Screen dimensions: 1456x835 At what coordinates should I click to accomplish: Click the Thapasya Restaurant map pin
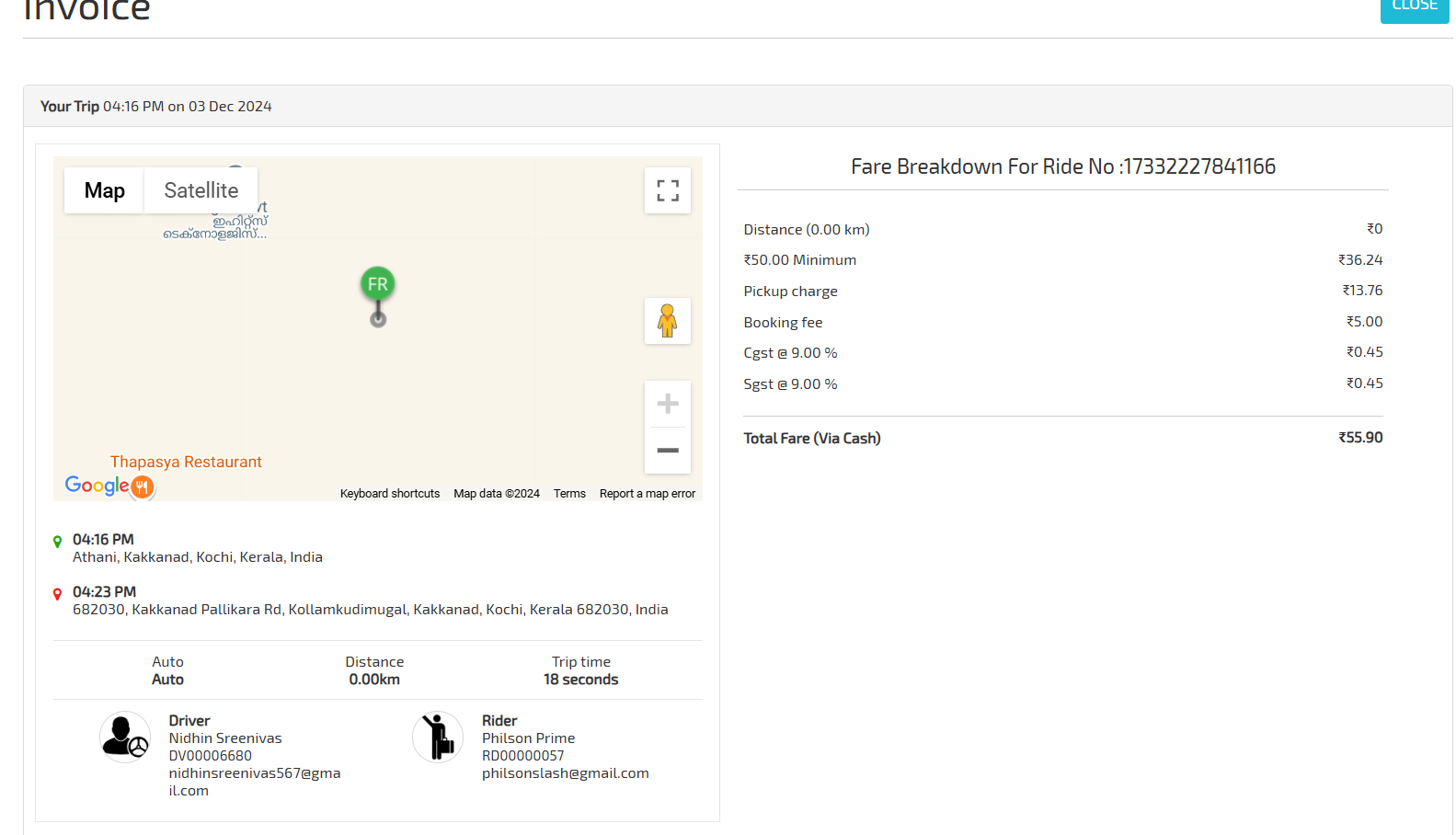coord(142,486)
